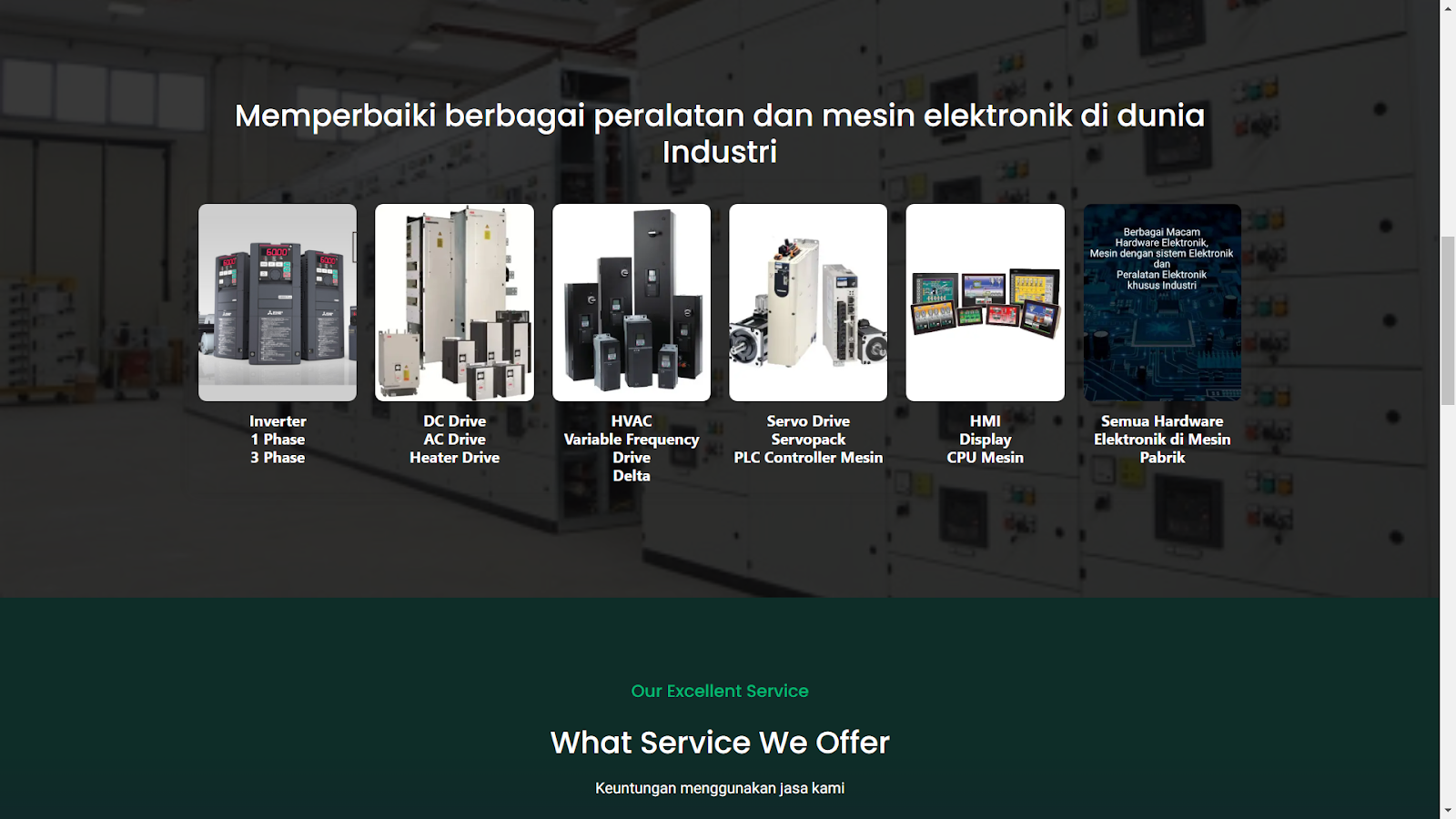The width and height of the screenshot is (1456, 819).
Task: Select the What Service We Offer heading
Action: [x=720, y=743]
